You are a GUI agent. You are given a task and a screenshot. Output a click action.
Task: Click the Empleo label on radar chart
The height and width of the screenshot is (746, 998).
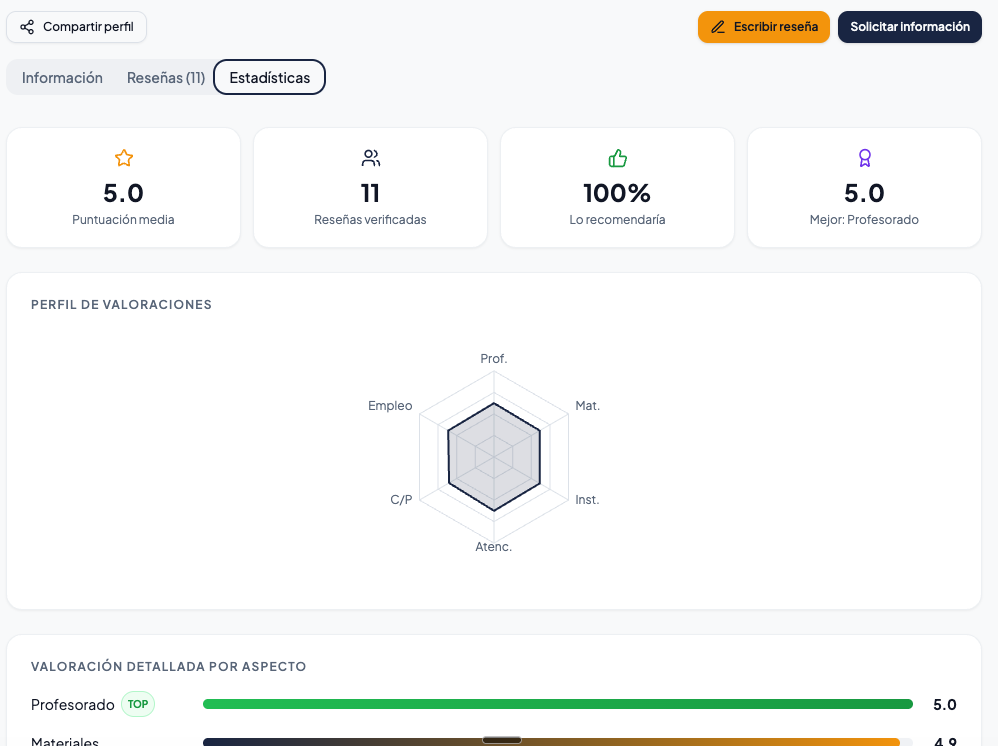(390, 405)
